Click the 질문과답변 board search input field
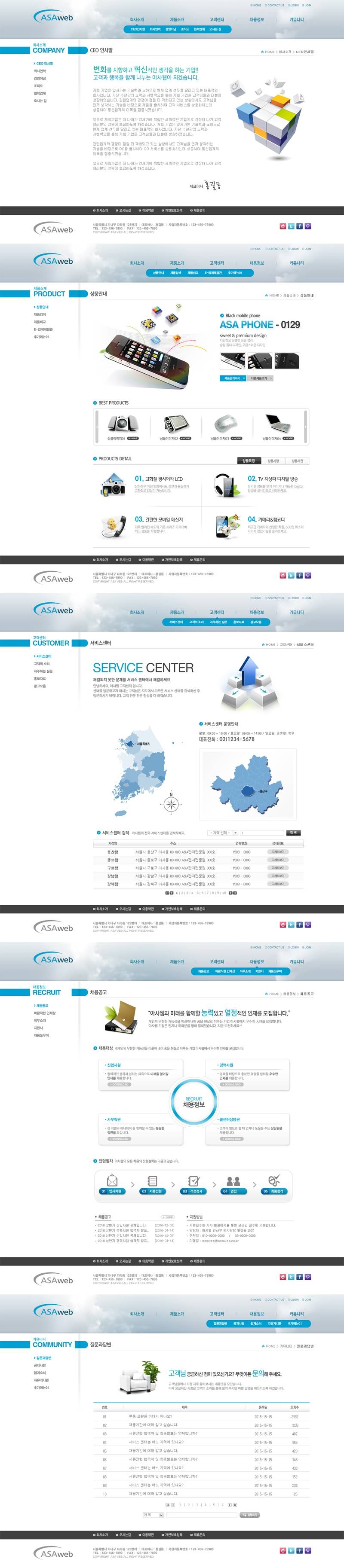 pyautogui.click(x=202, y=1516)
